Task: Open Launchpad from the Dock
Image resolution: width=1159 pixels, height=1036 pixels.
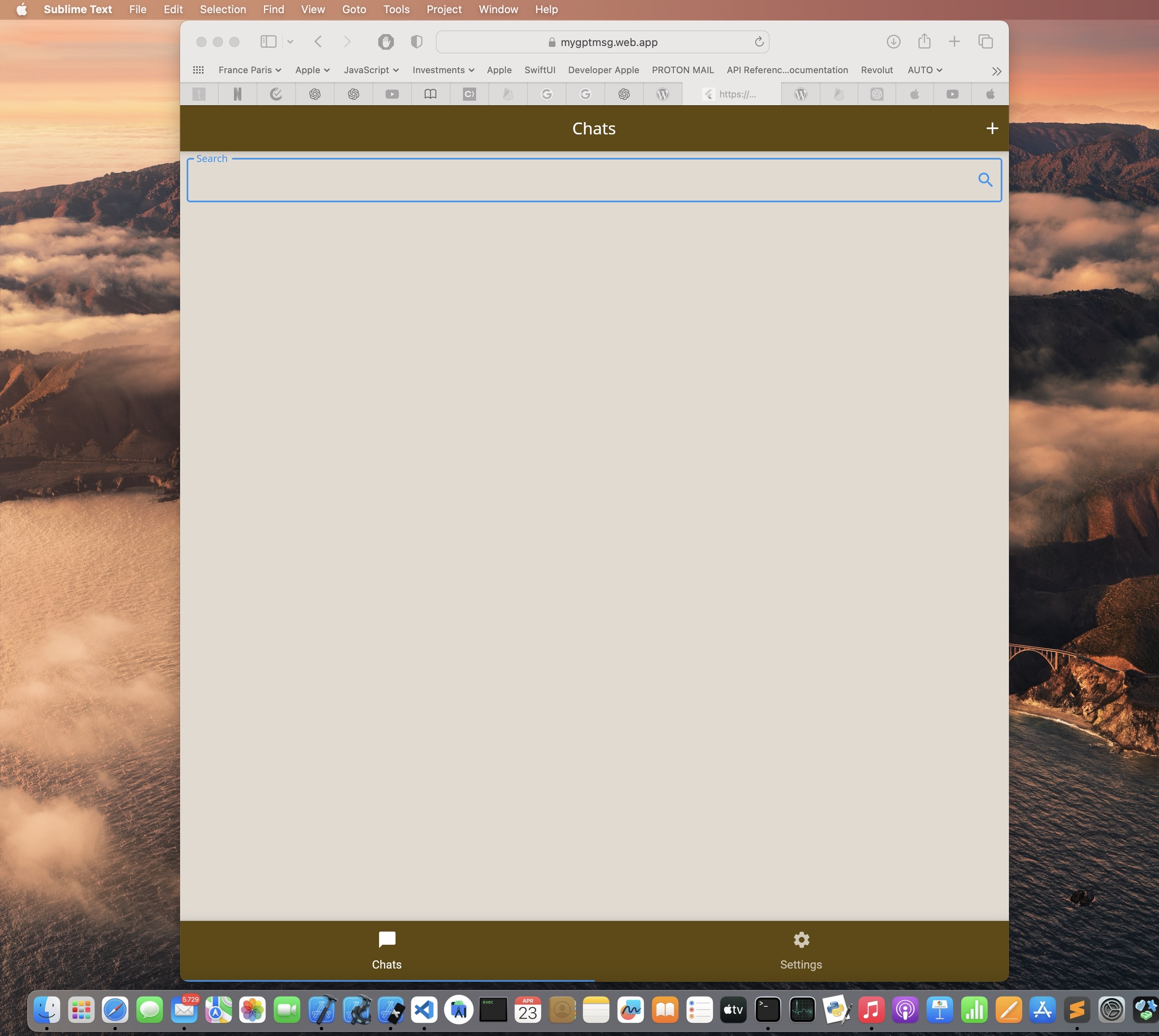Action: click(x=81, y=1010)
